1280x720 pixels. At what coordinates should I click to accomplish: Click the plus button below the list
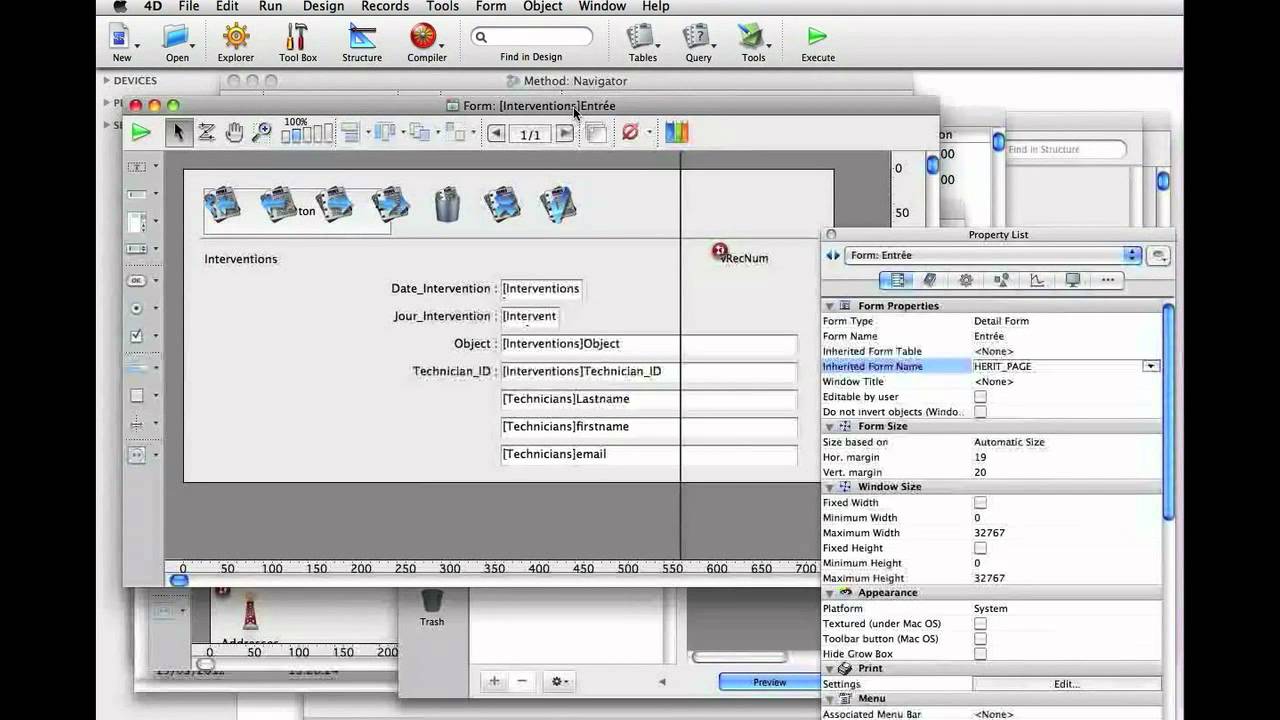pyautogui.click(x=493, y=681)
